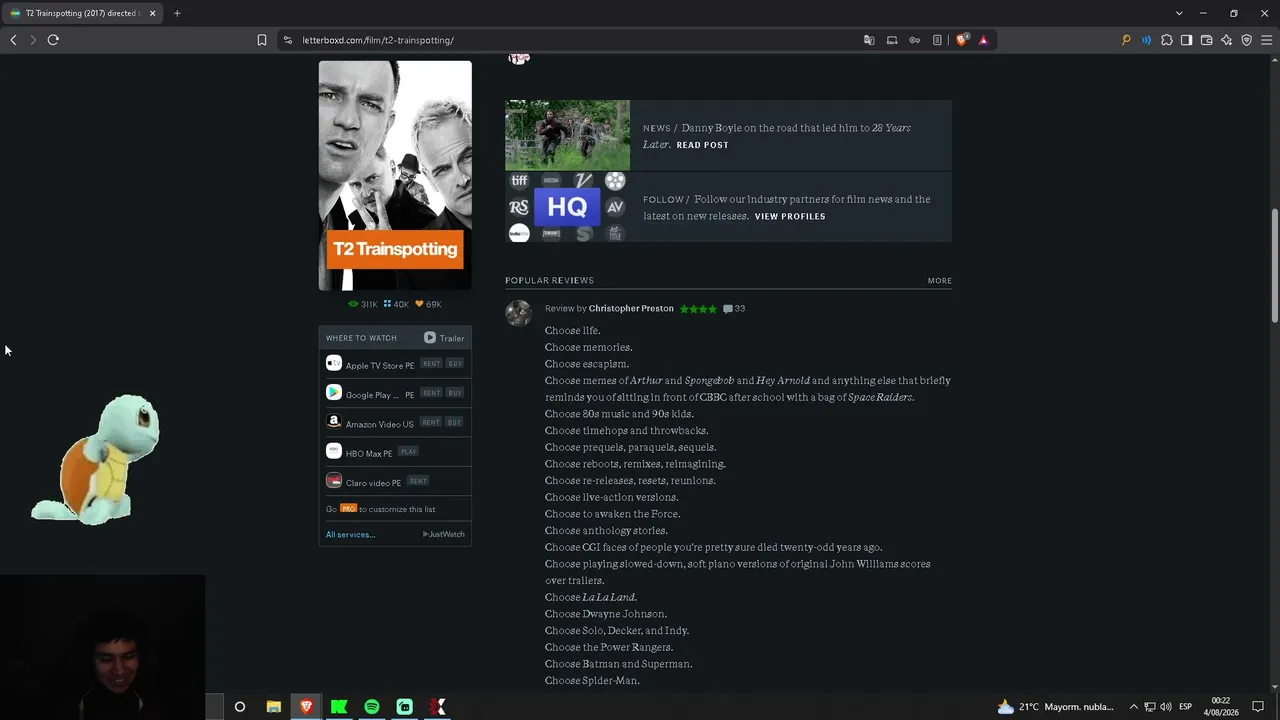
Task: Click Play for HBO Max
Action: [x=408, y=451]
